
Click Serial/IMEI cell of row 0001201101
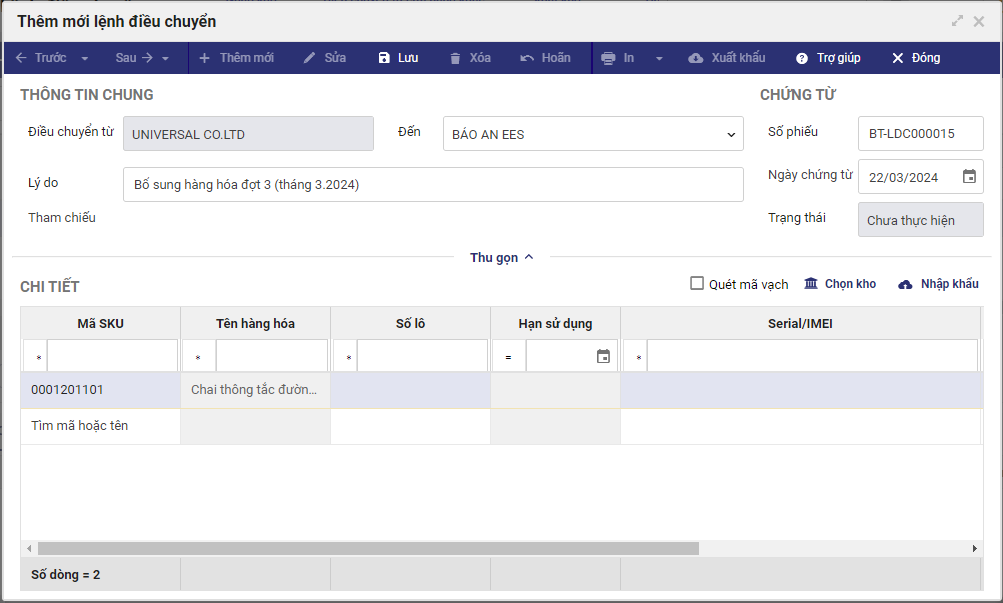click(x=800, y=390)
